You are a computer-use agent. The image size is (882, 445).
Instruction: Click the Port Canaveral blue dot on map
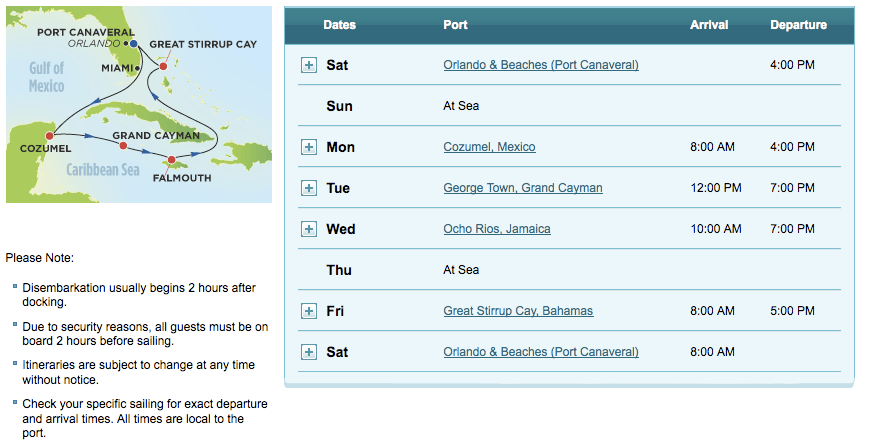pos(133,43)
